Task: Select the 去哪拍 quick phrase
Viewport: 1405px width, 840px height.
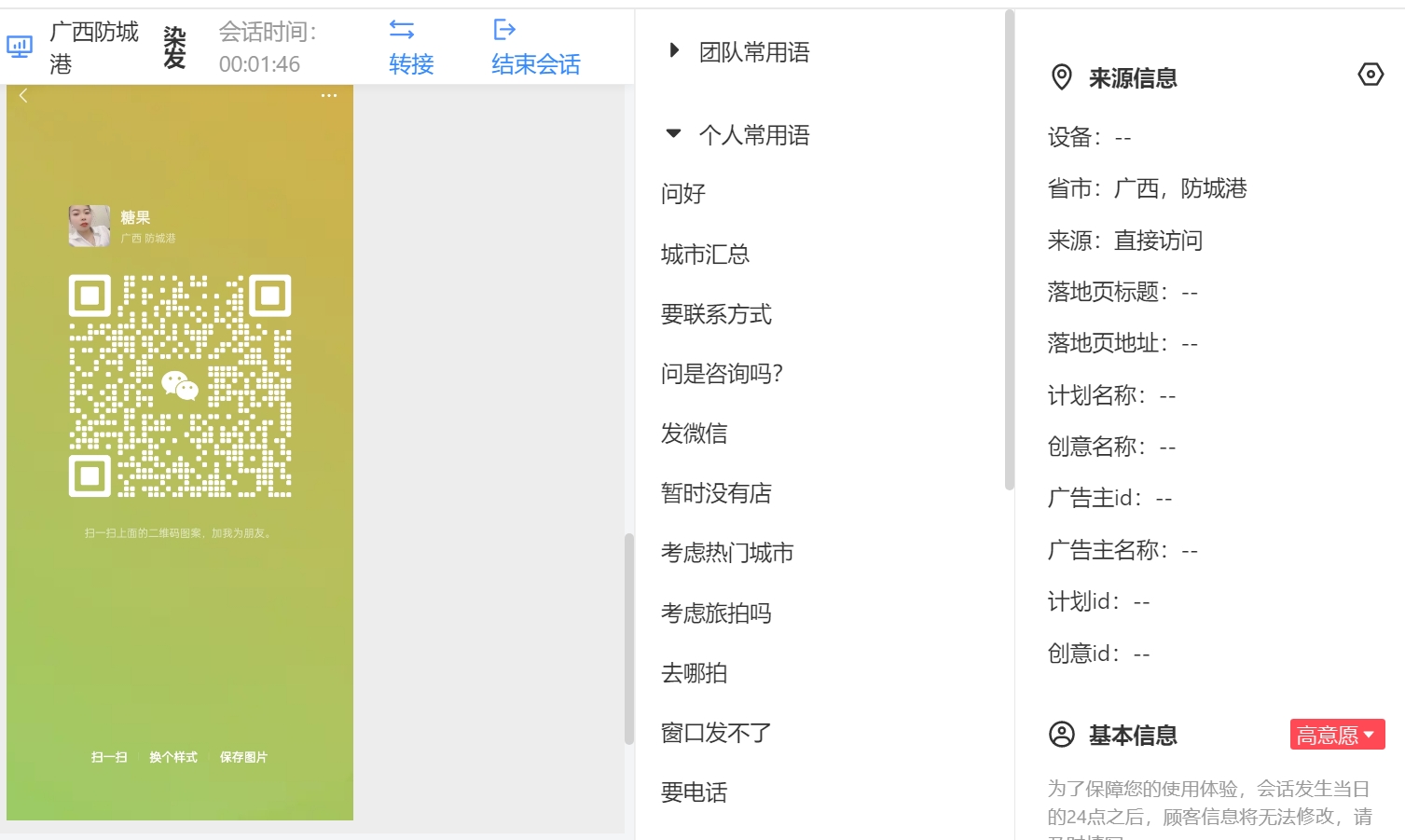Action: click(695, 673)
